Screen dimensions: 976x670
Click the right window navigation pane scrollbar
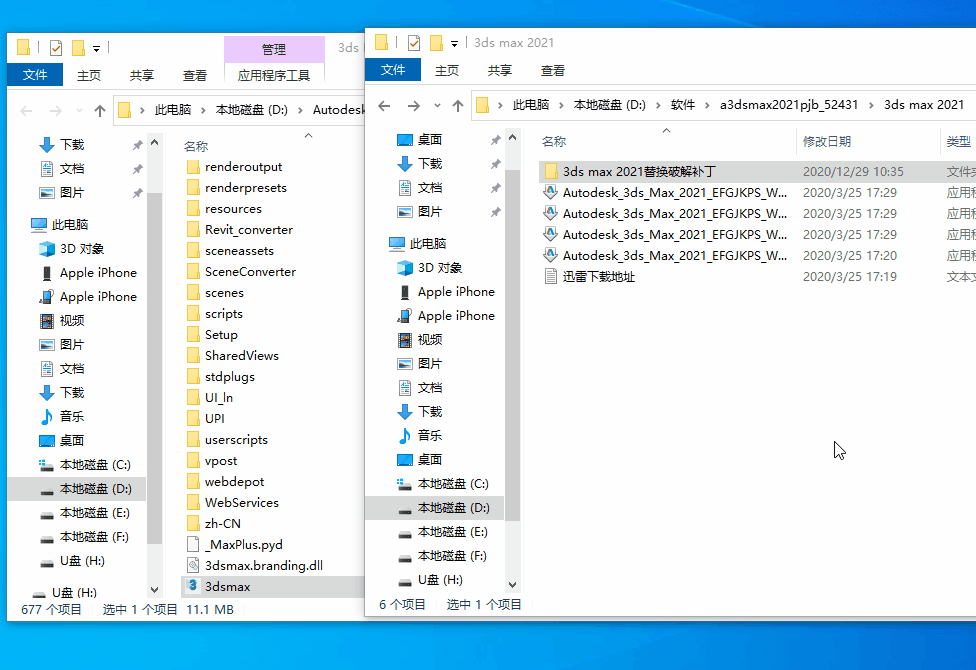[512, 344]
